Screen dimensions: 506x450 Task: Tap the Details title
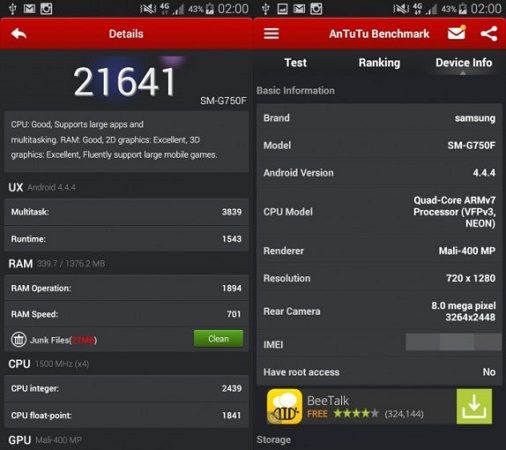pyautogui.click(x=126, y=34)
